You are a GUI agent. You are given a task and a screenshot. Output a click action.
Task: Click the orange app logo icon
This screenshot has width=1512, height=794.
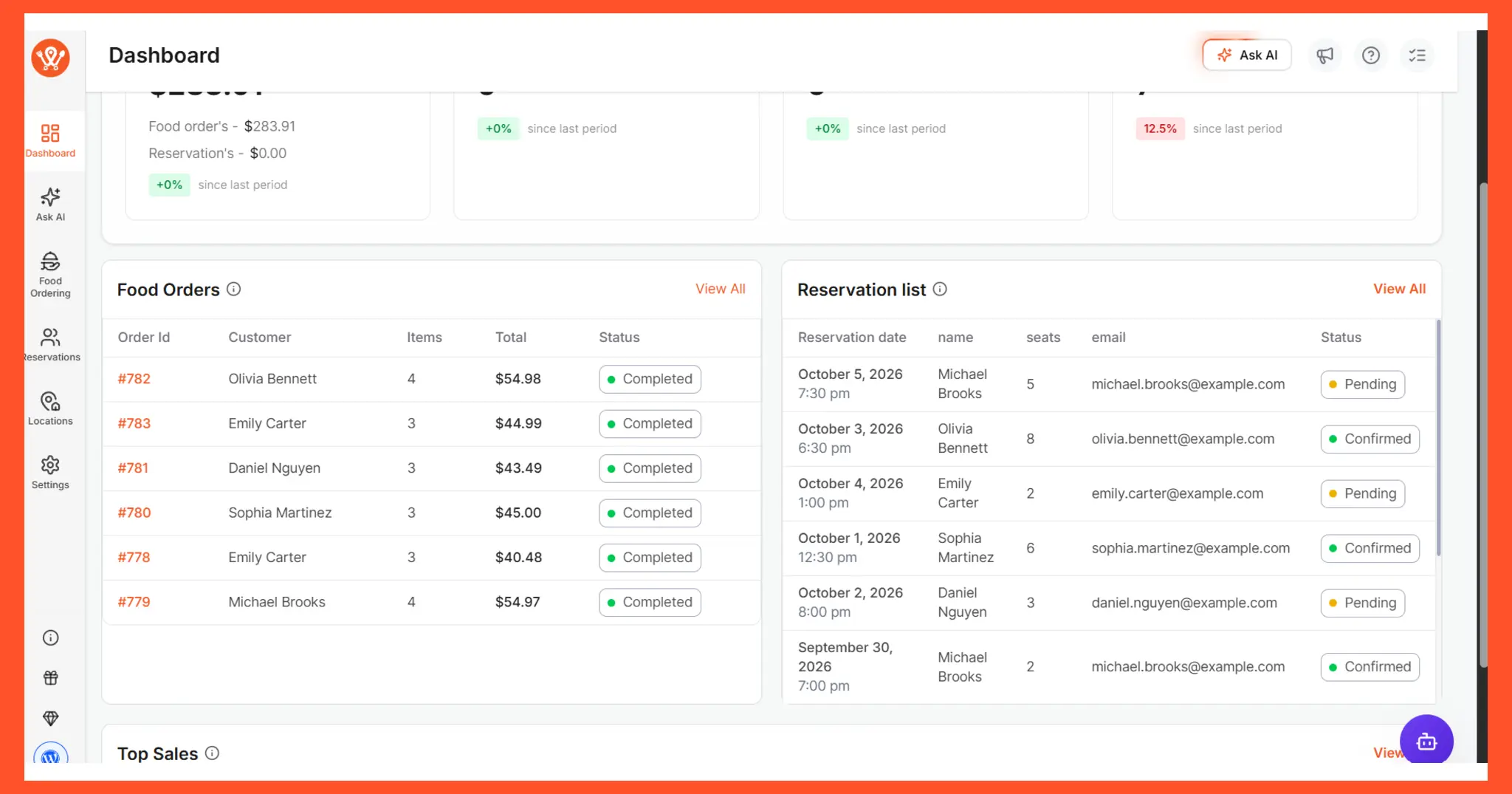(x=50, y=58)
